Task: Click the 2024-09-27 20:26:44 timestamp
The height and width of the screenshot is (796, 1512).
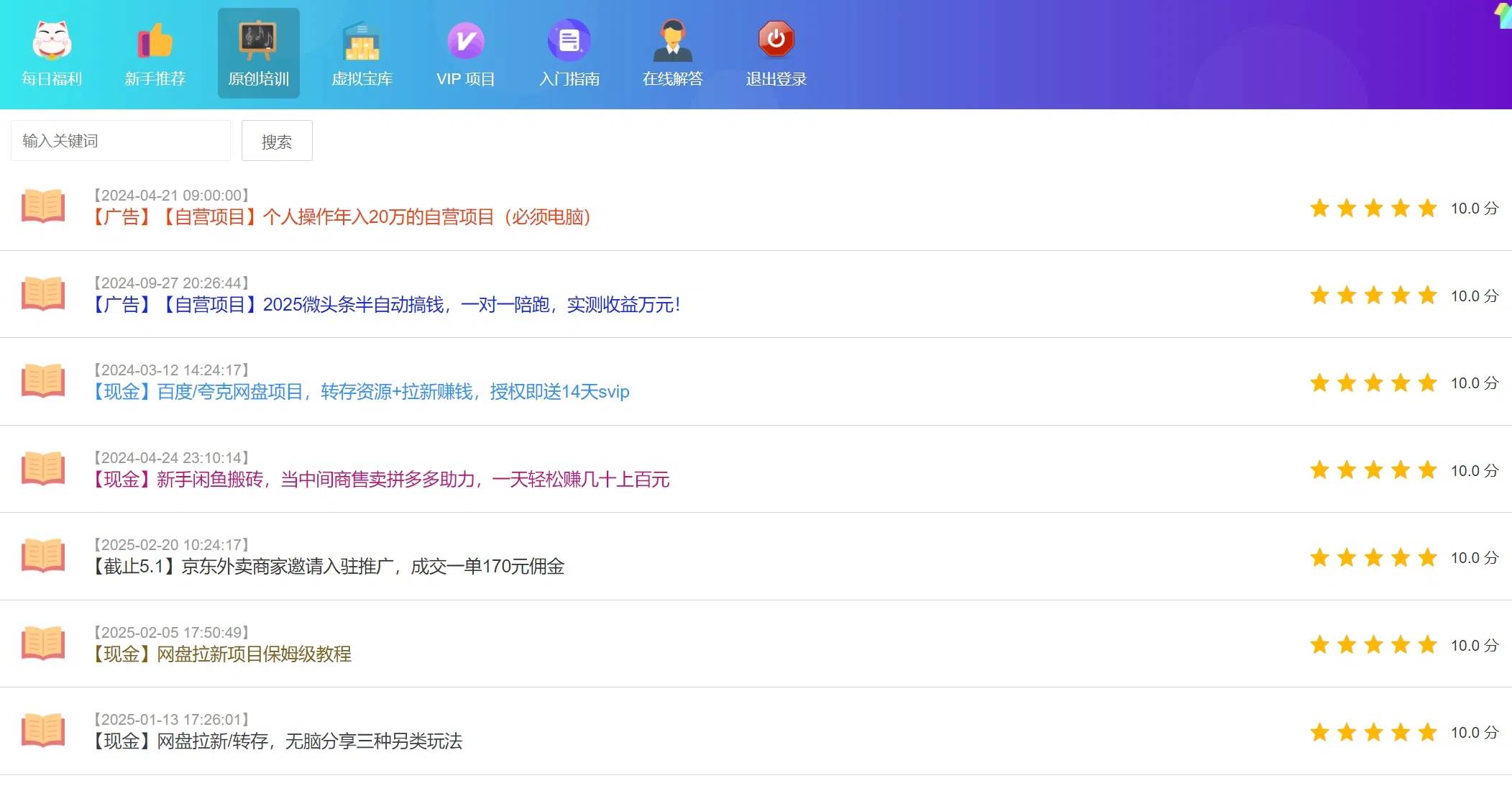Action: pos(171,283)
